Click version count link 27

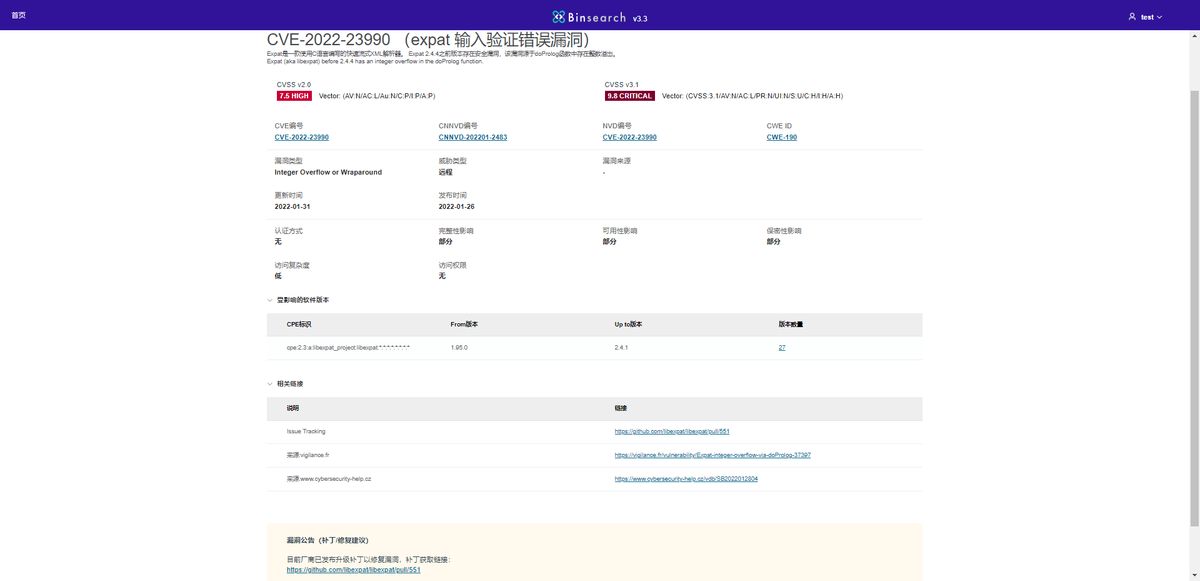(x=782, y=347)
